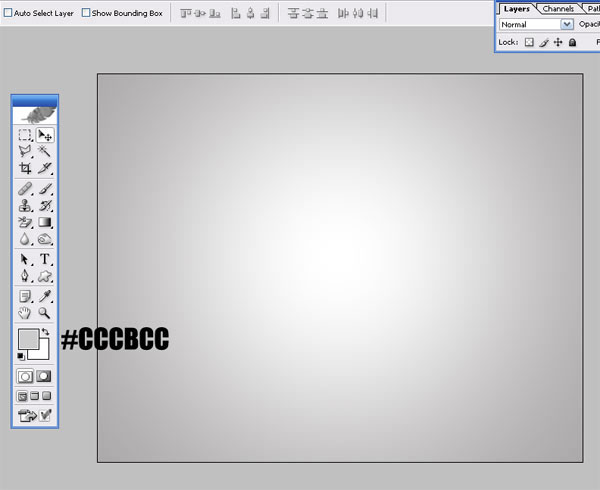Viewport: 600px width, 490px height.
Task: Enable Auto Select Layer checkbox
Action: [x=9, y=13]
